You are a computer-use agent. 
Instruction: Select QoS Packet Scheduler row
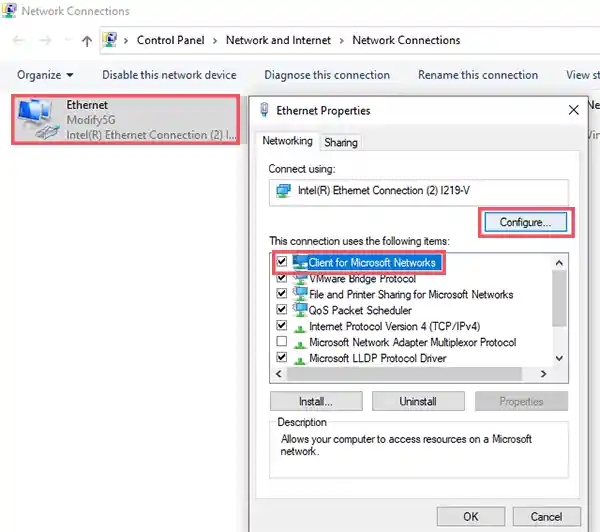pos(360,310)
